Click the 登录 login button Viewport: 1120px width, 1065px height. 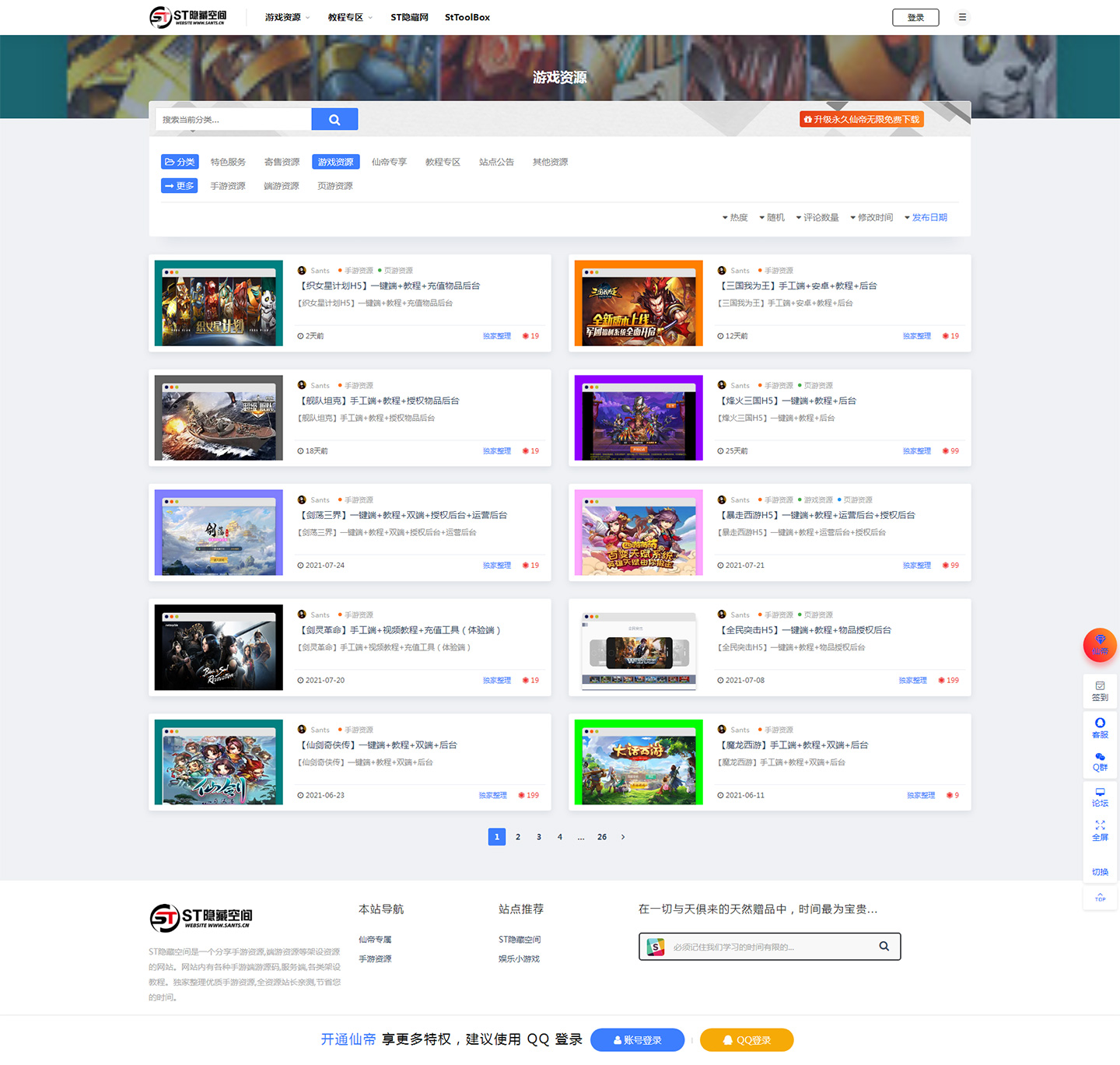[x=915, y=17]
